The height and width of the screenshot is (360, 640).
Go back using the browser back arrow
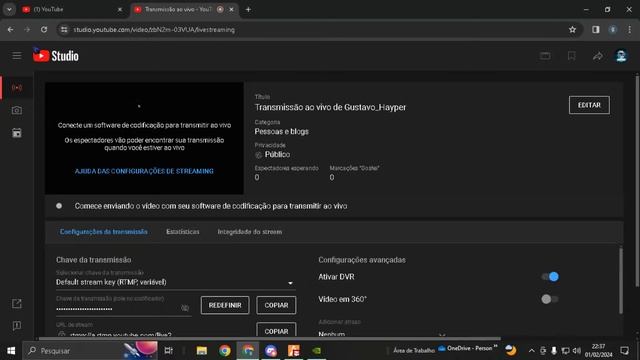coord(11,29)
